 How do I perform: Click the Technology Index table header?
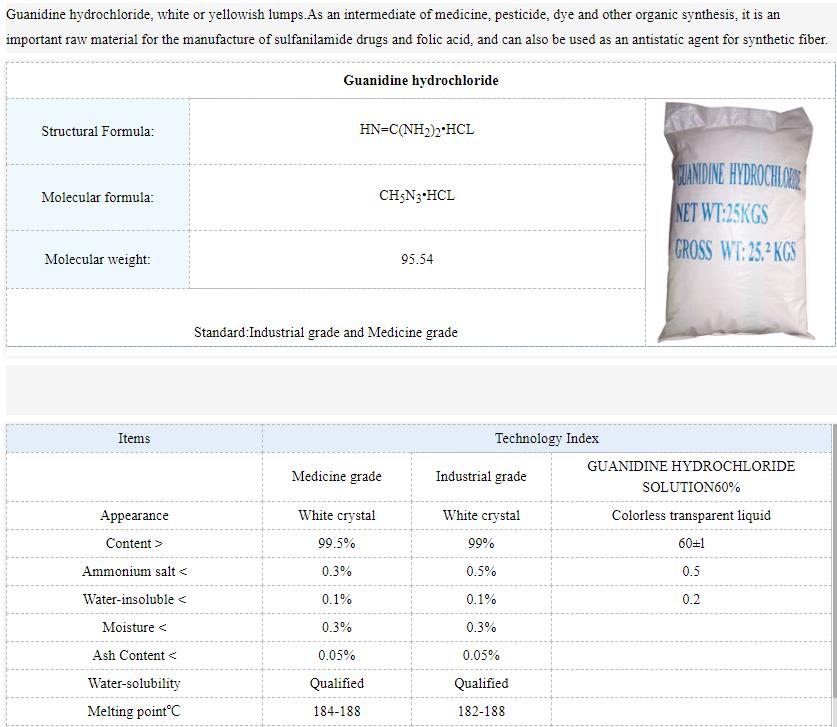[x=547, y=439]
